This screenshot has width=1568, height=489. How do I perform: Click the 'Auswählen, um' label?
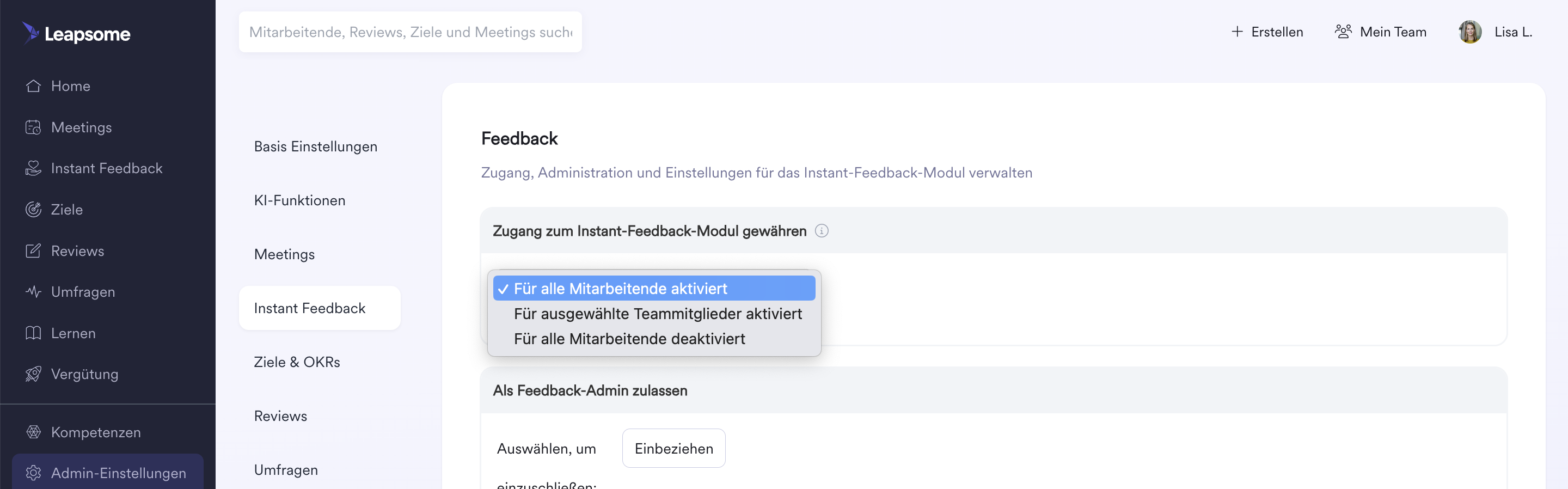point(546,449)
